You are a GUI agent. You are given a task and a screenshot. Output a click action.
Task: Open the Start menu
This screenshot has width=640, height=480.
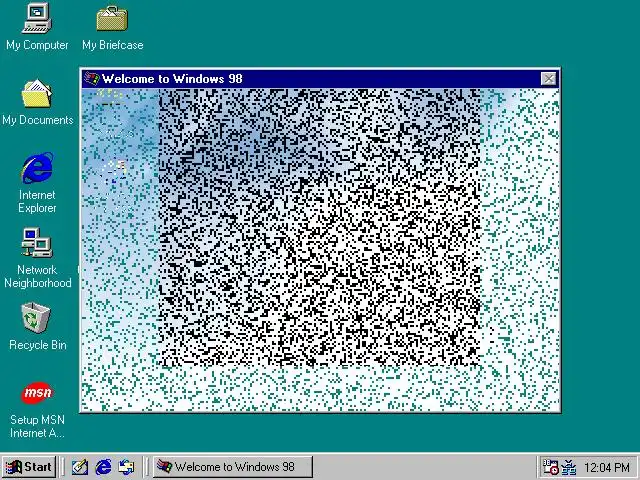(x=29, y=467)
